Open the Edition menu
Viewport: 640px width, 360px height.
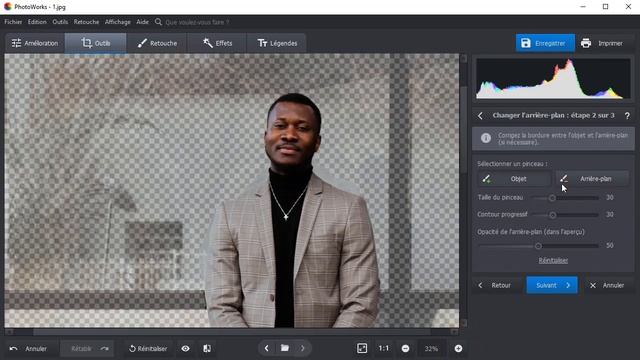[37, 22]
